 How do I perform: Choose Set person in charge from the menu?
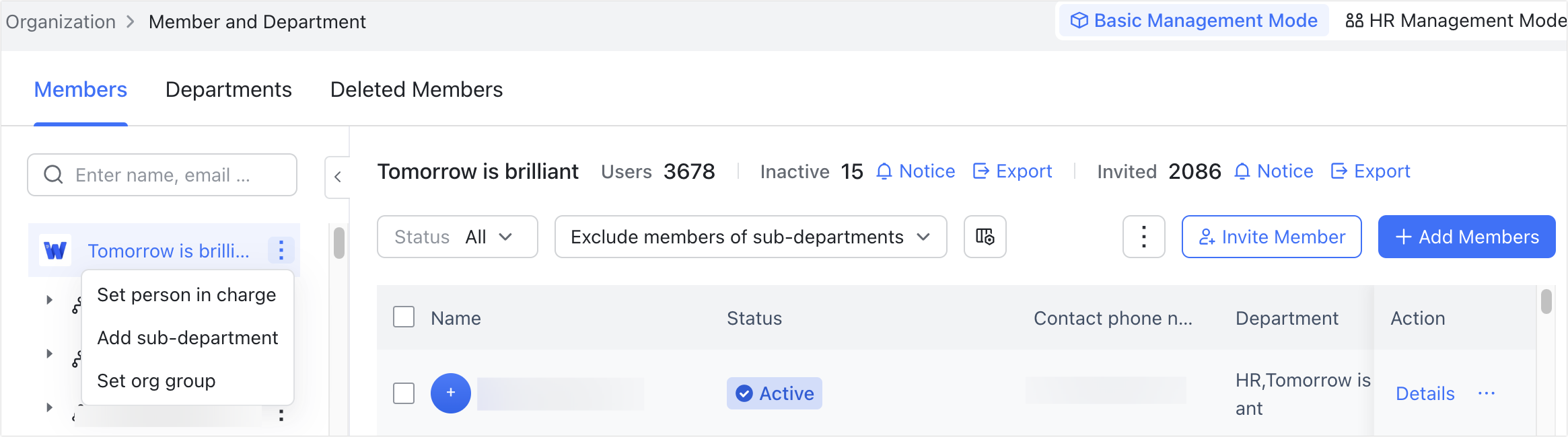187,294
